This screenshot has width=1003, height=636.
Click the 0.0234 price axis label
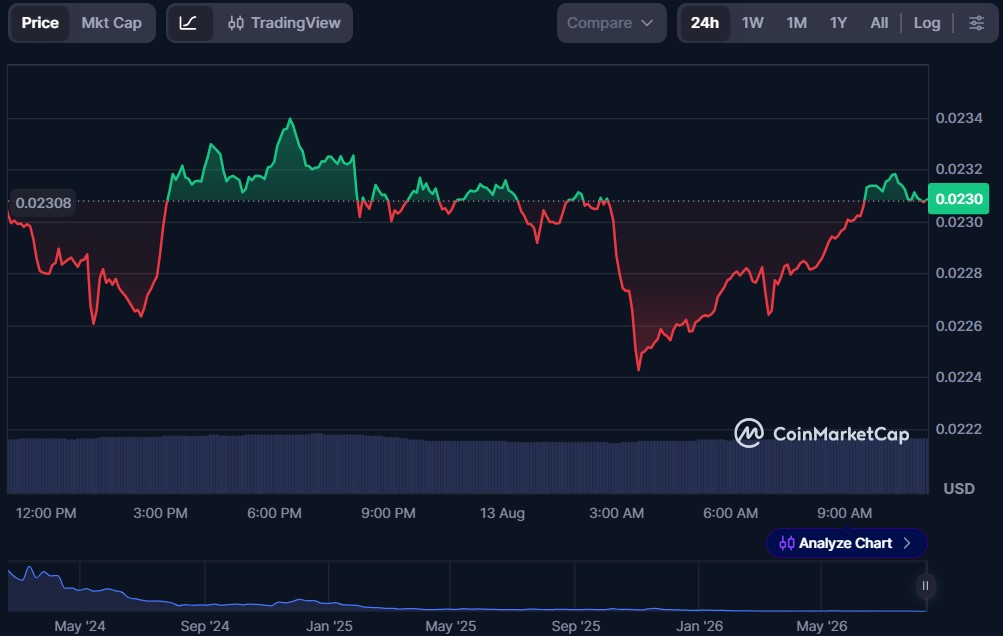pos(959,118)
